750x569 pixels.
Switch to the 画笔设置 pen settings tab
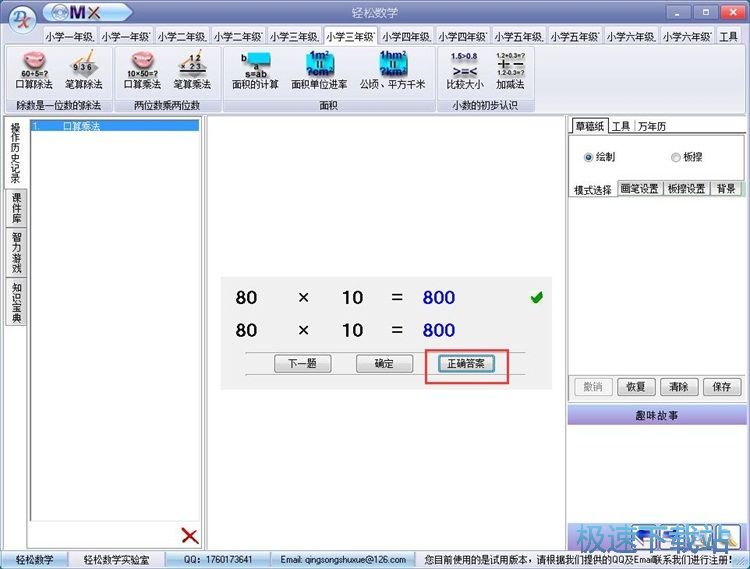point(639,189)
